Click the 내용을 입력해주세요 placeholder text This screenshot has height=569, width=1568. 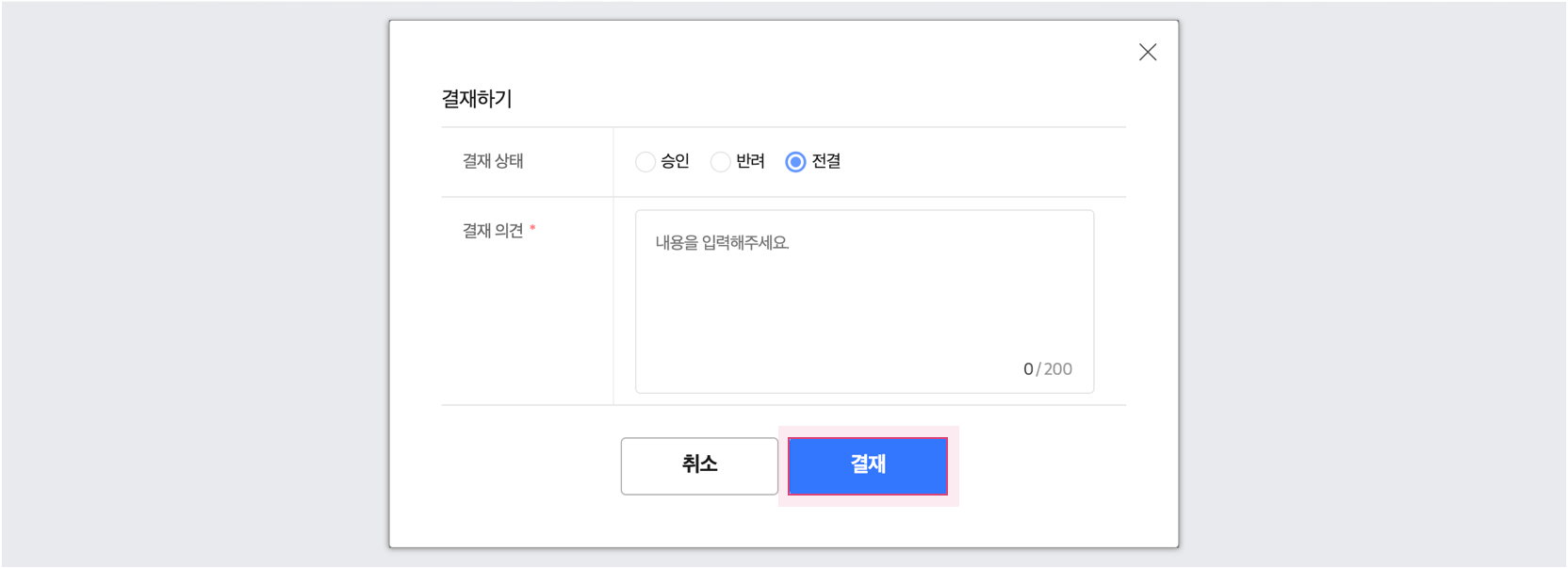pos(722,243)
